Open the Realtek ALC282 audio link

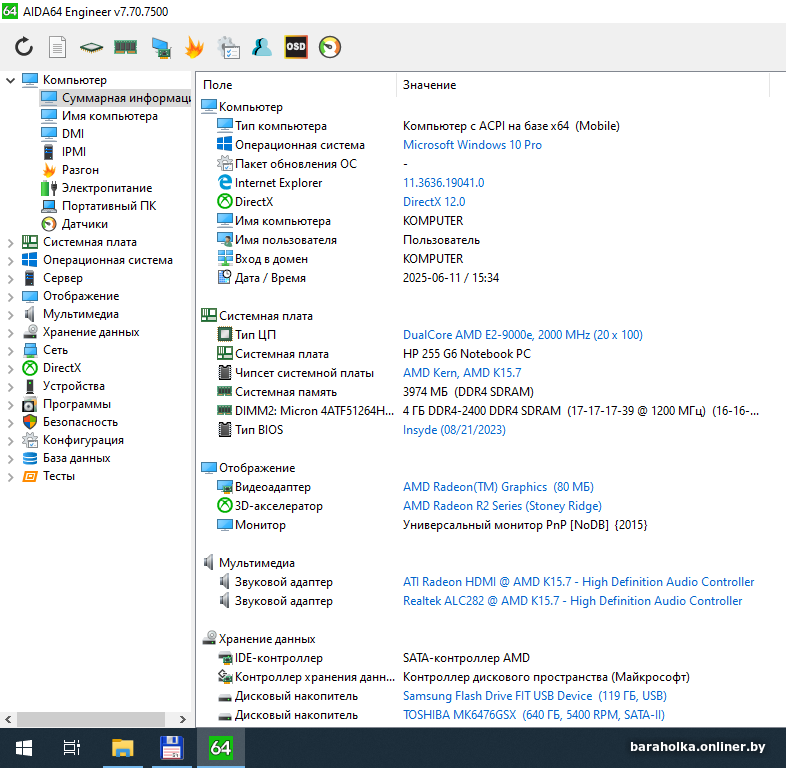[572, 601]
